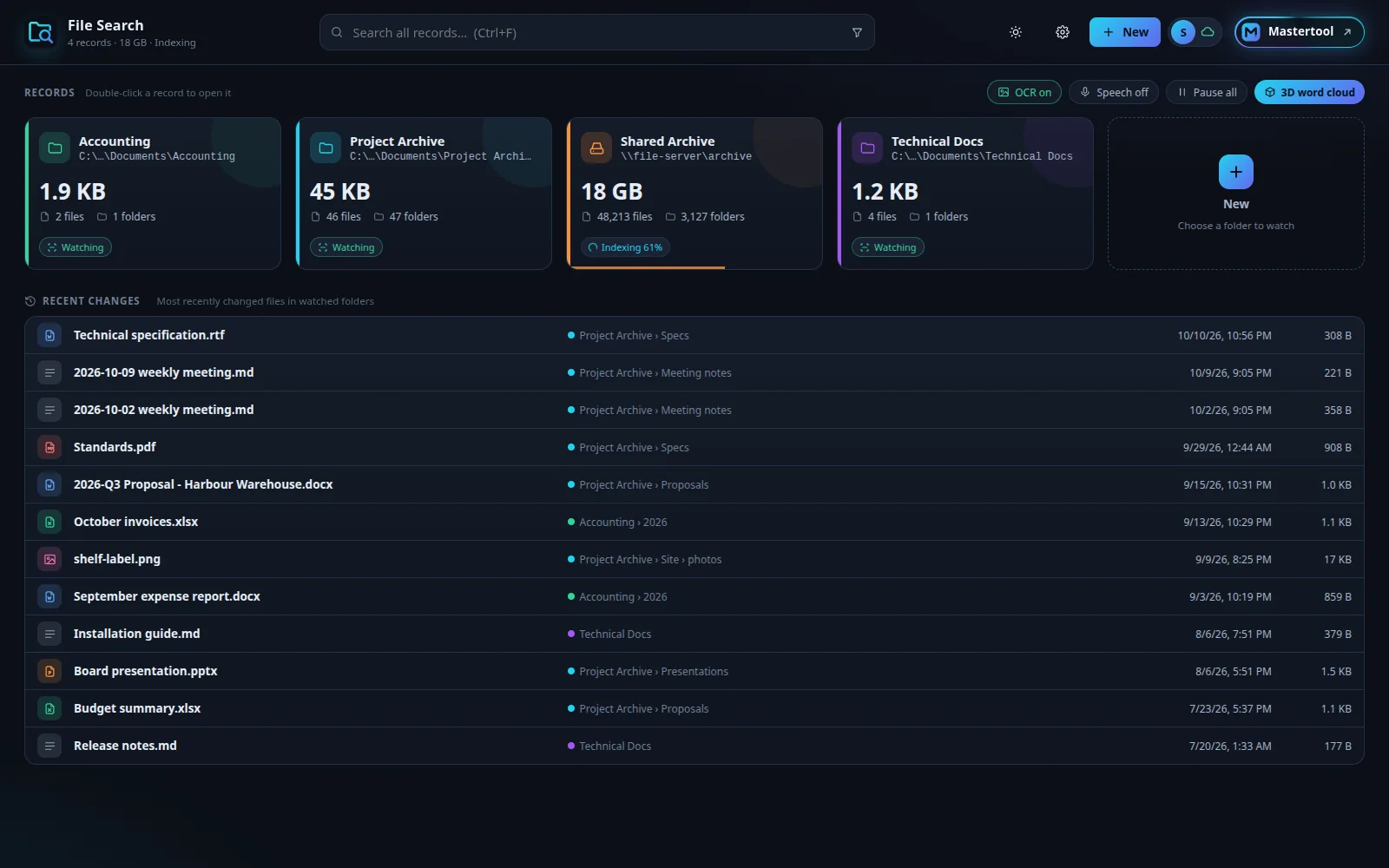Image resolution: width=1389 pixels, height=868 pixels.
Task: Toggle Speech off button
Action: pos(1113,92)
